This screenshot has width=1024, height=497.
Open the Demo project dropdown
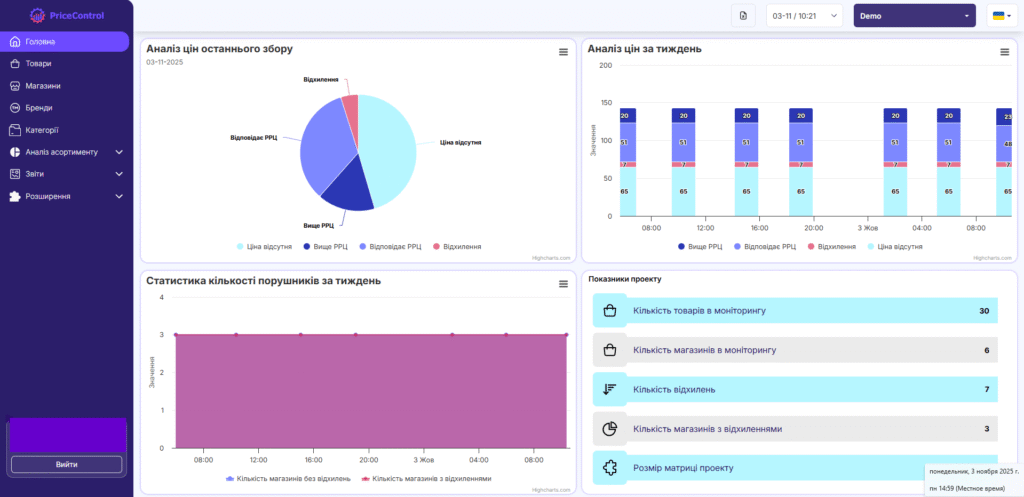(914, 16)
